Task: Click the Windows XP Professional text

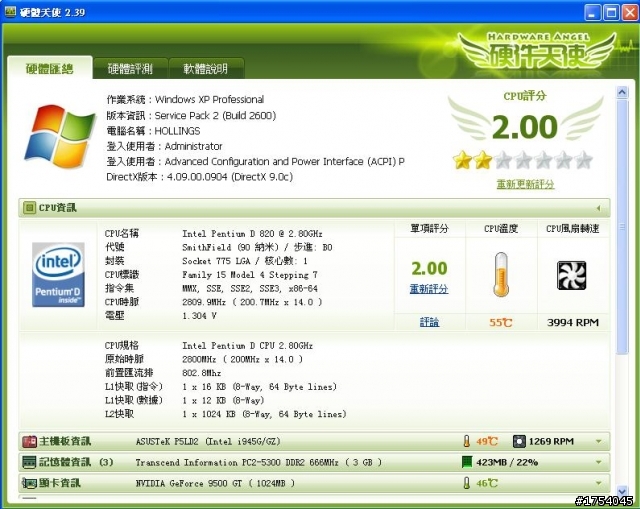Action: (x=209, y=100)
